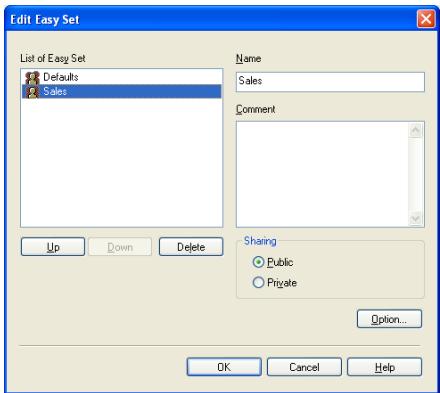Click the Sales easy set icon
440x393 pixels.
tap(32, 92)
